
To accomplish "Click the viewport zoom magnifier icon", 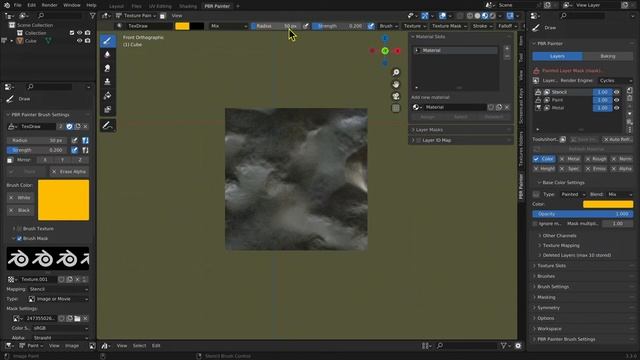I will (396, 72).
